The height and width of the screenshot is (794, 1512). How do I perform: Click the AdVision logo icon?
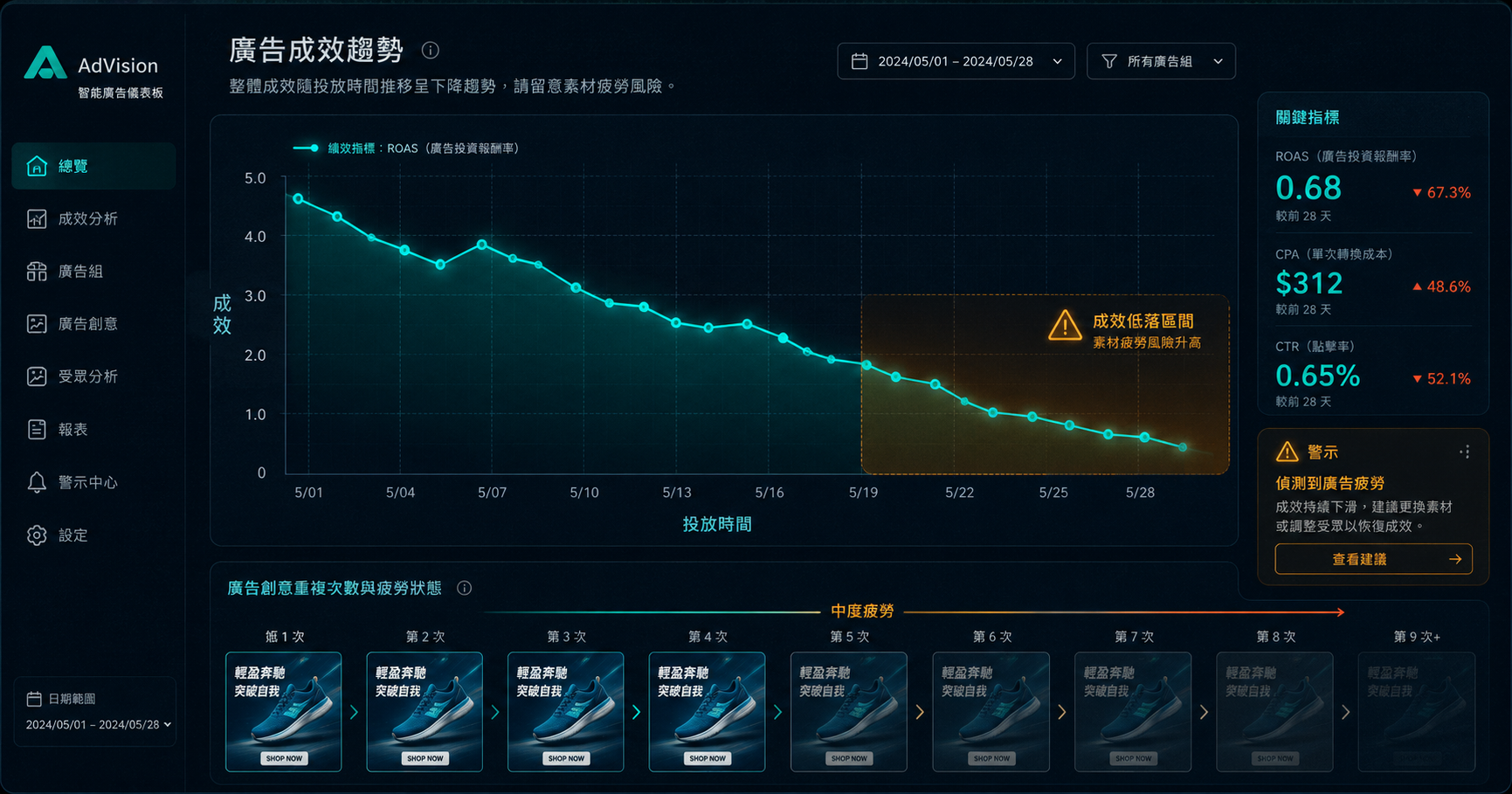(45, 64)
